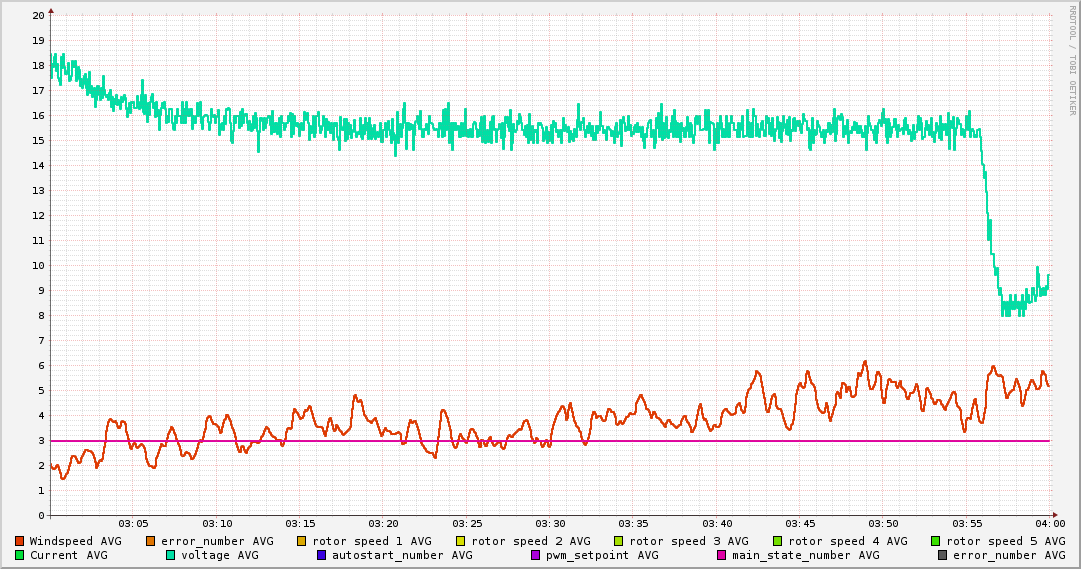Viewport: 1081px width, 569px height.
Task: Click the RRDTOOL / TOBI OETIKER watermark
Action: (x=1072, y=60)
